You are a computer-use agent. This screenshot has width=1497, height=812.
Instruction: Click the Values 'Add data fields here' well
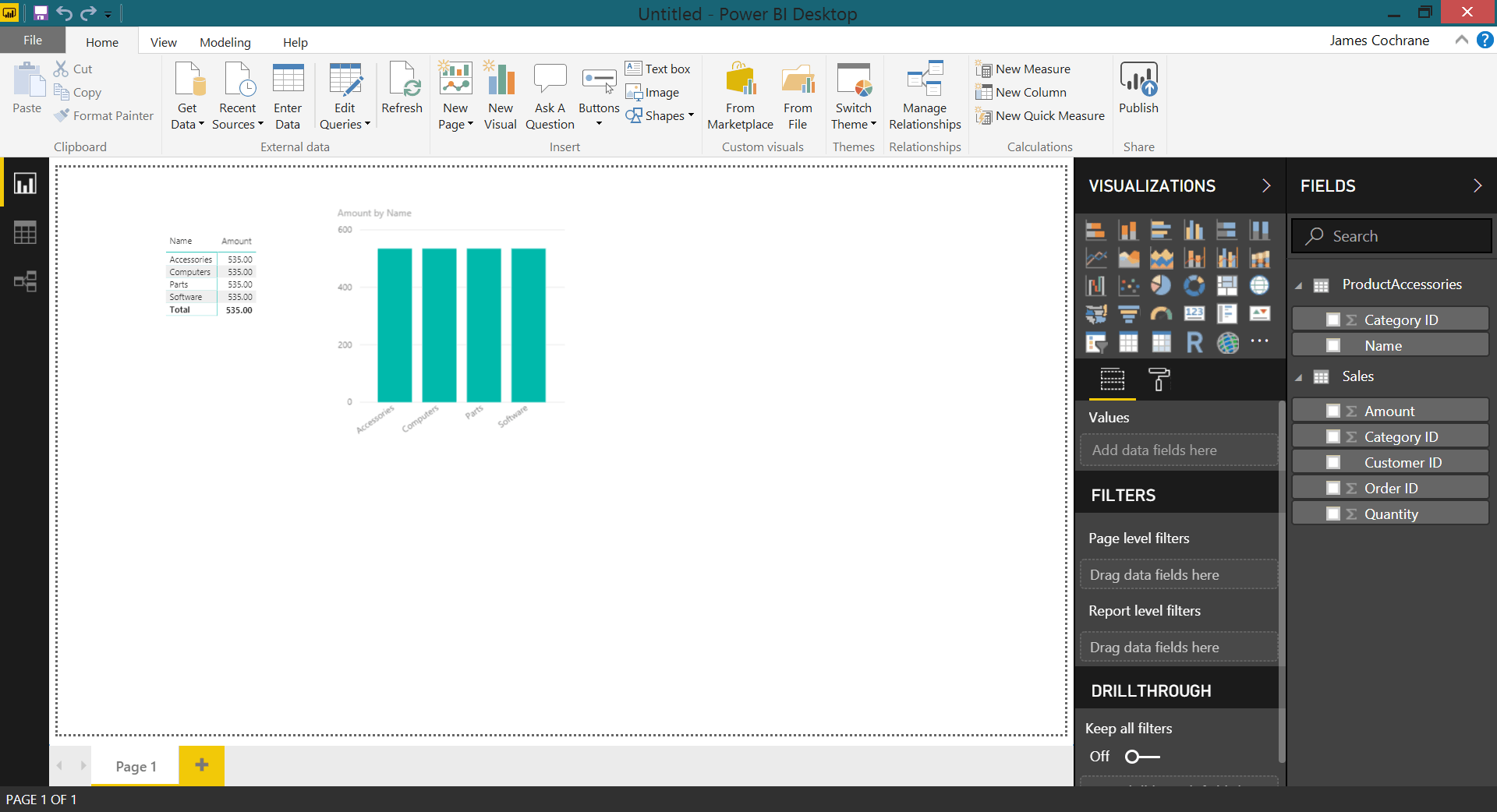1179,450
